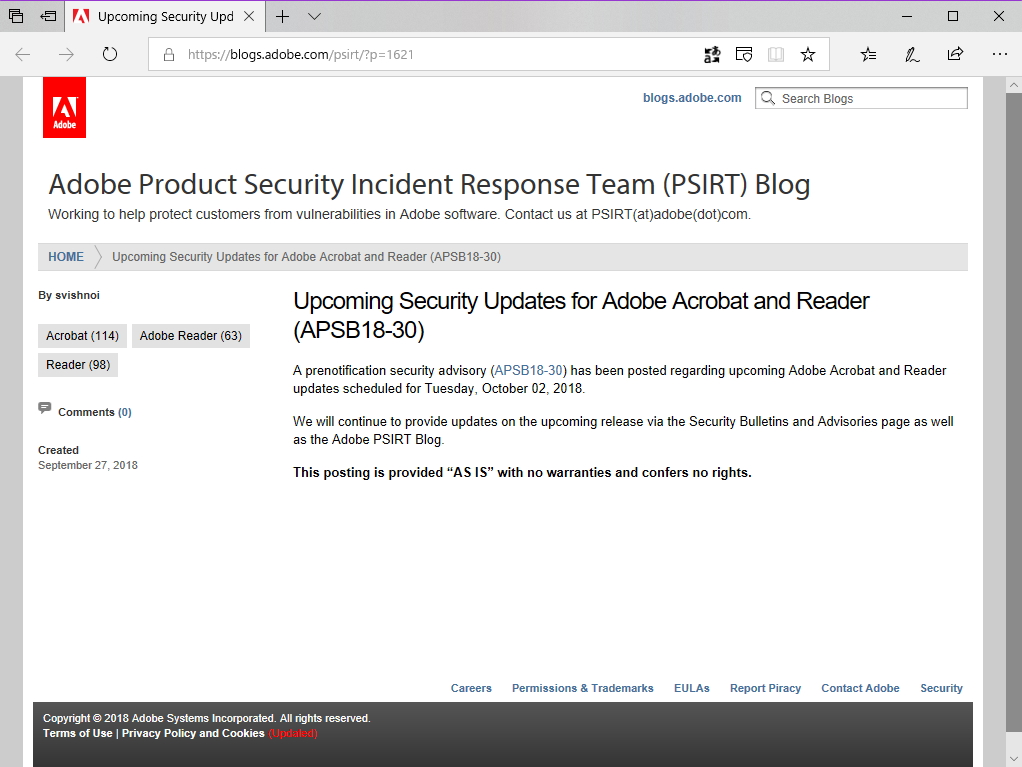Open the Contact Adobe footer link
1022x767 pixels.
(860, 688)
